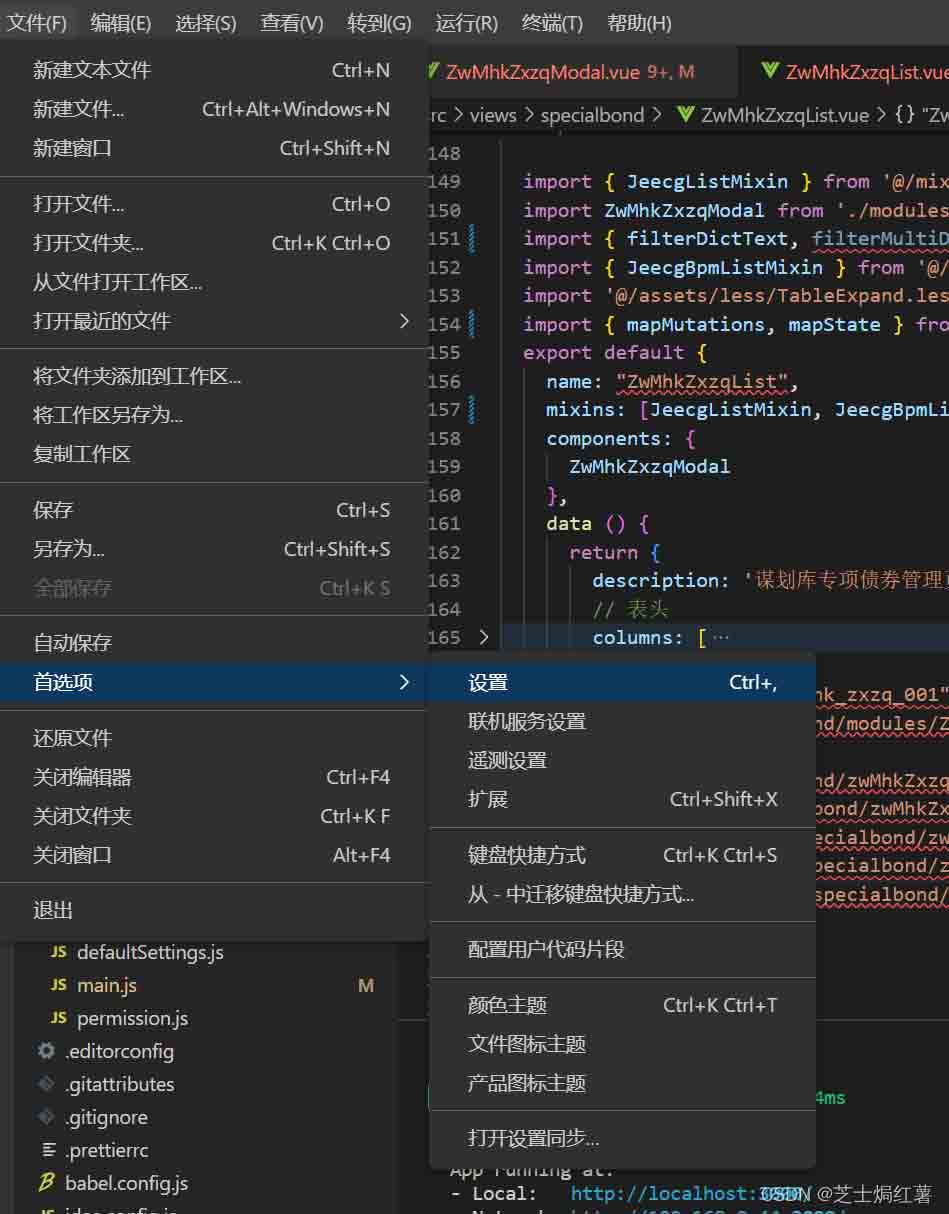The image size is (949, 1214).
Task: Click the M modified badge next to main.js
Action: click(x=366, y=985)
